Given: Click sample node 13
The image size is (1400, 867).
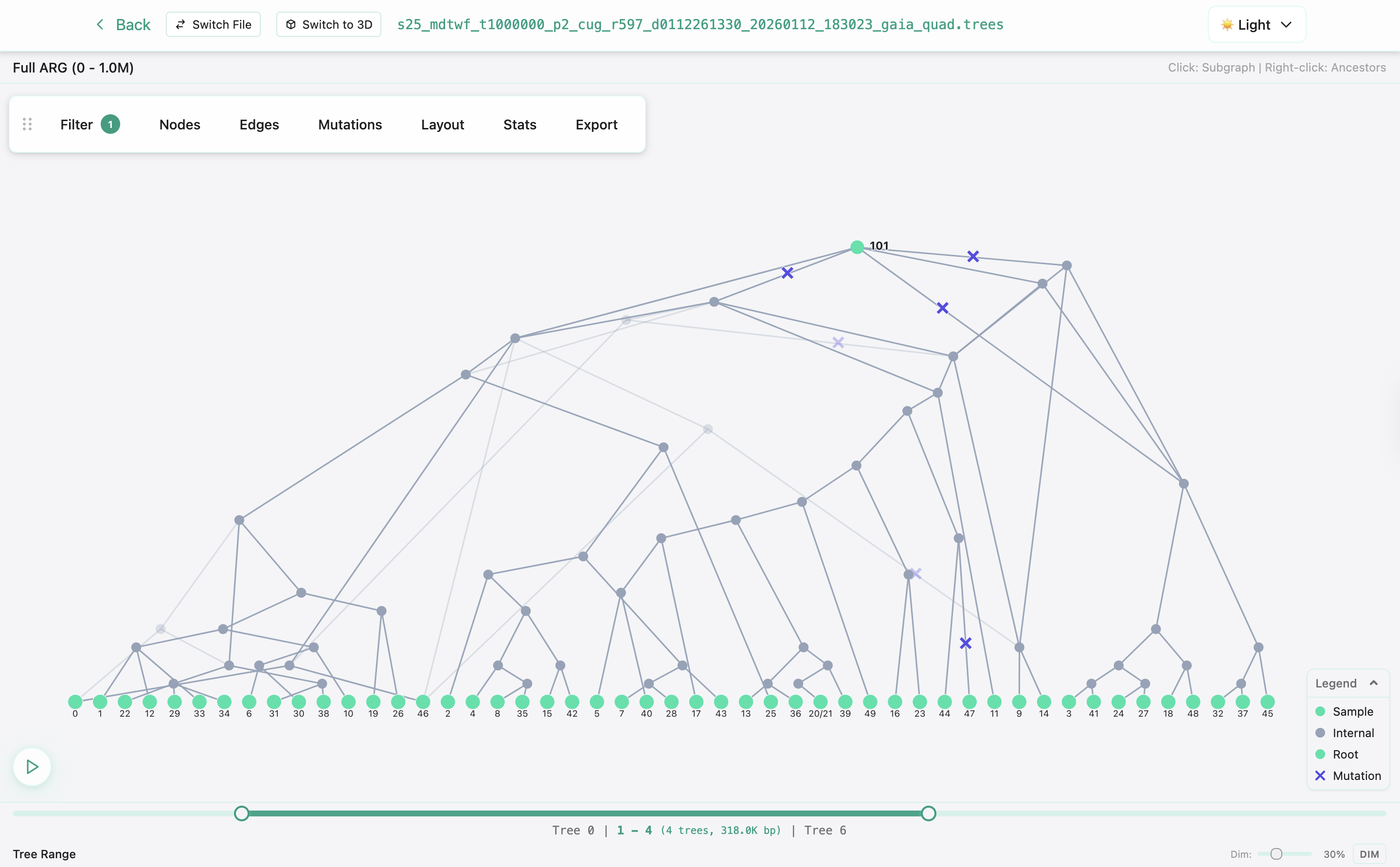Looking at the screenshot, I should click(746, 702).
